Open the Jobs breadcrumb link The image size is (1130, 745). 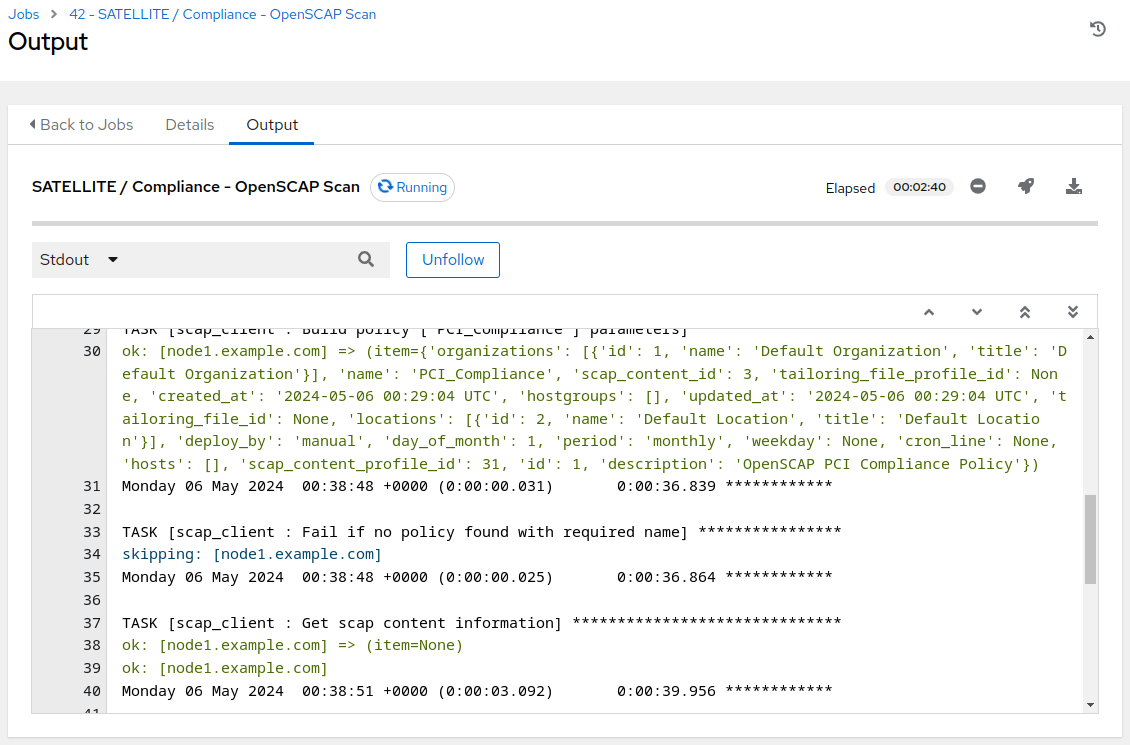[24, 14]
